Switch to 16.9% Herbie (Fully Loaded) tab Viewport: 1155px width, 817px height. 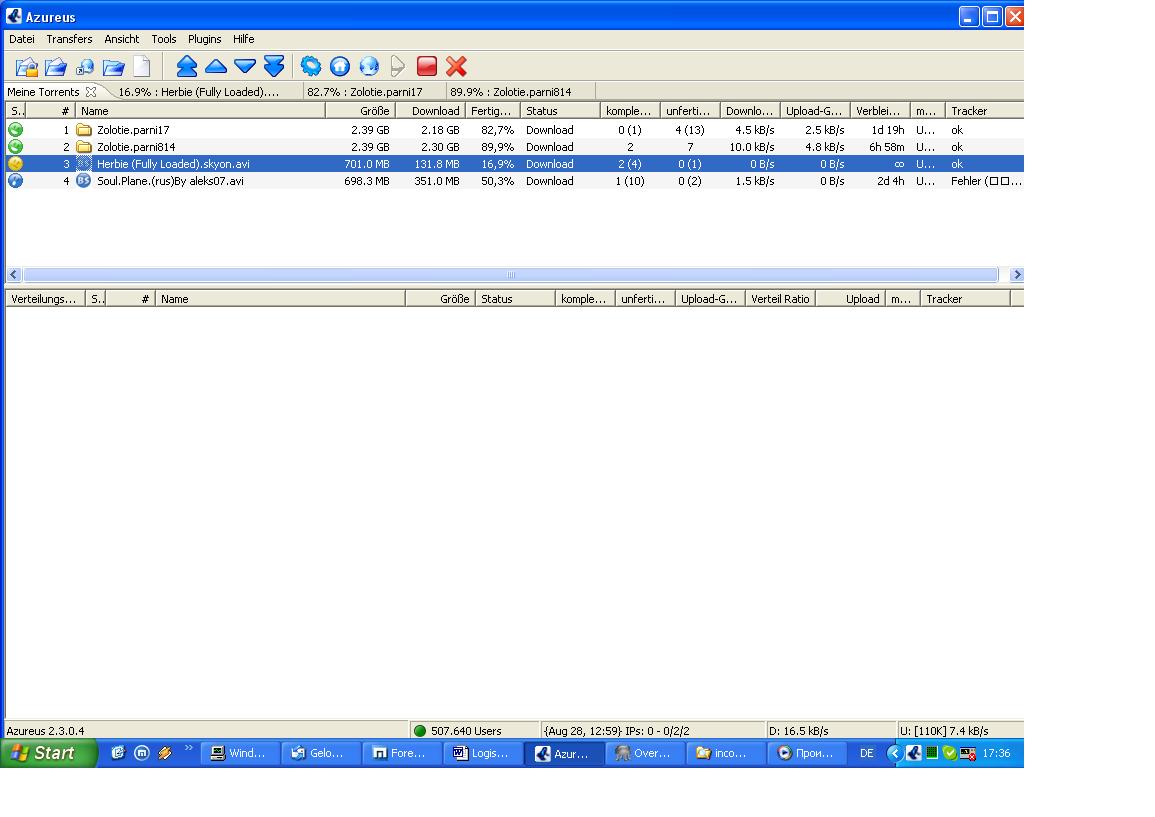coord(199,92)
